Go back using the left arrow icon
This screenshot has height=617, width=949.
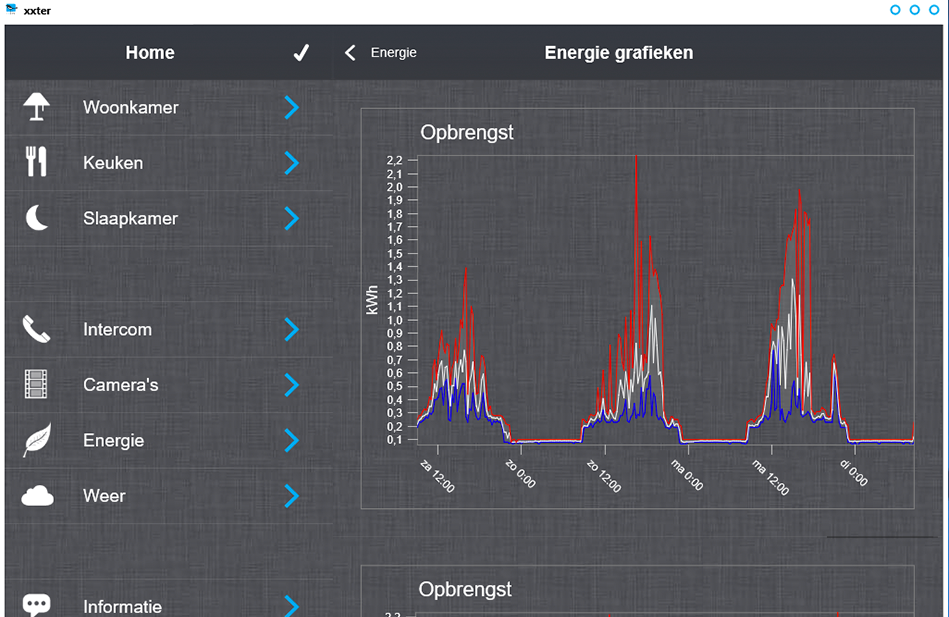click(350, 53)
